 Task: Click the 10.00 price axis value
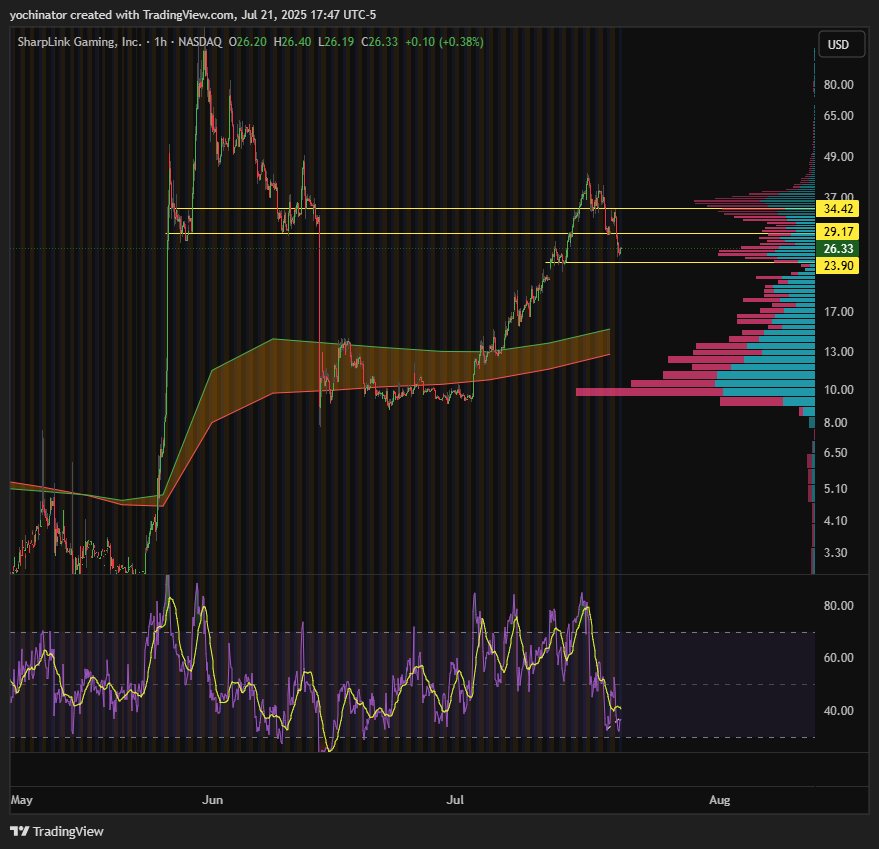point(839,390)
